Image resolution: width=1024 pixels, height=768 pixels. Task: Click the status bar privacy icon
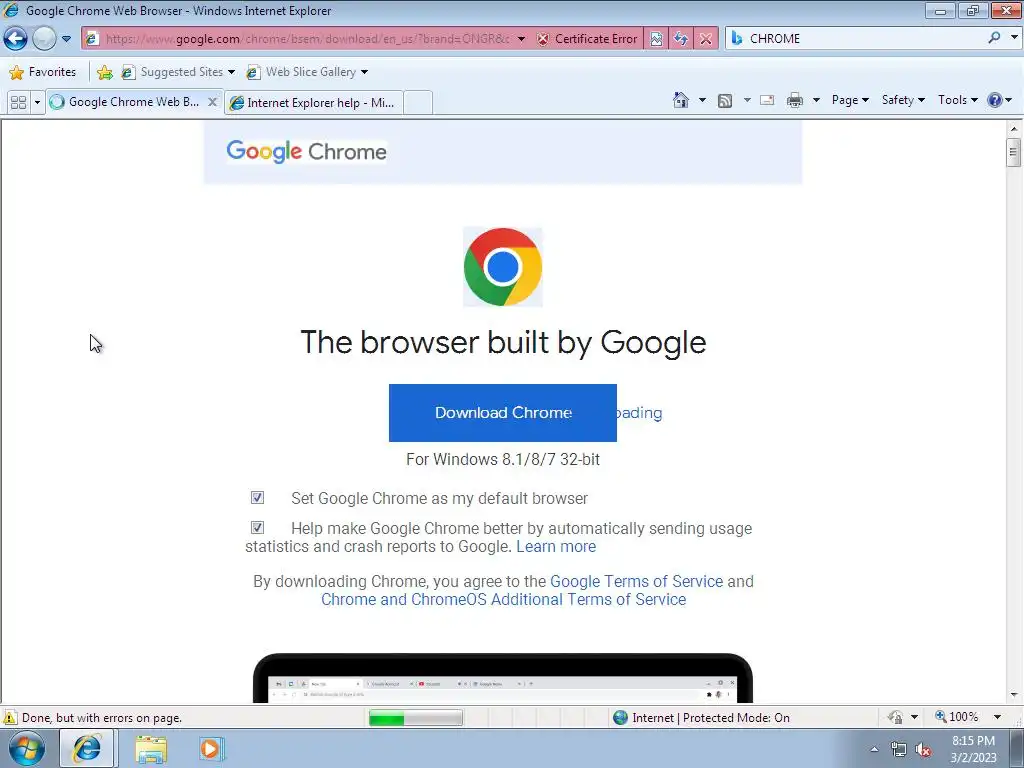pyautogui.click(x=895, y=717)
